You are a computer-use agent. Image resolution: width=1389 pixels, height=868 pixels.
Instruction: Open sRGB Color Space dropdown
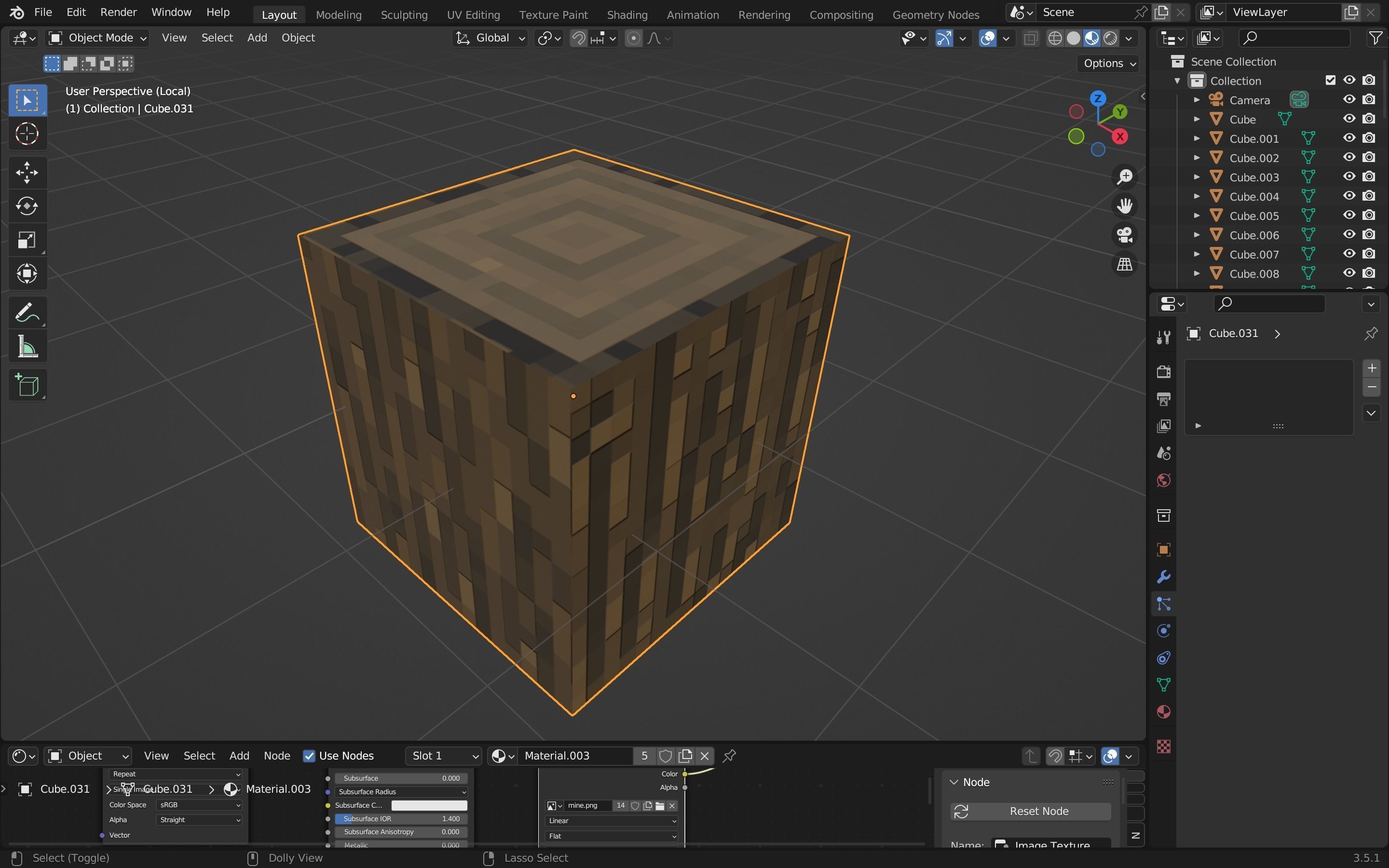(199, 805)
